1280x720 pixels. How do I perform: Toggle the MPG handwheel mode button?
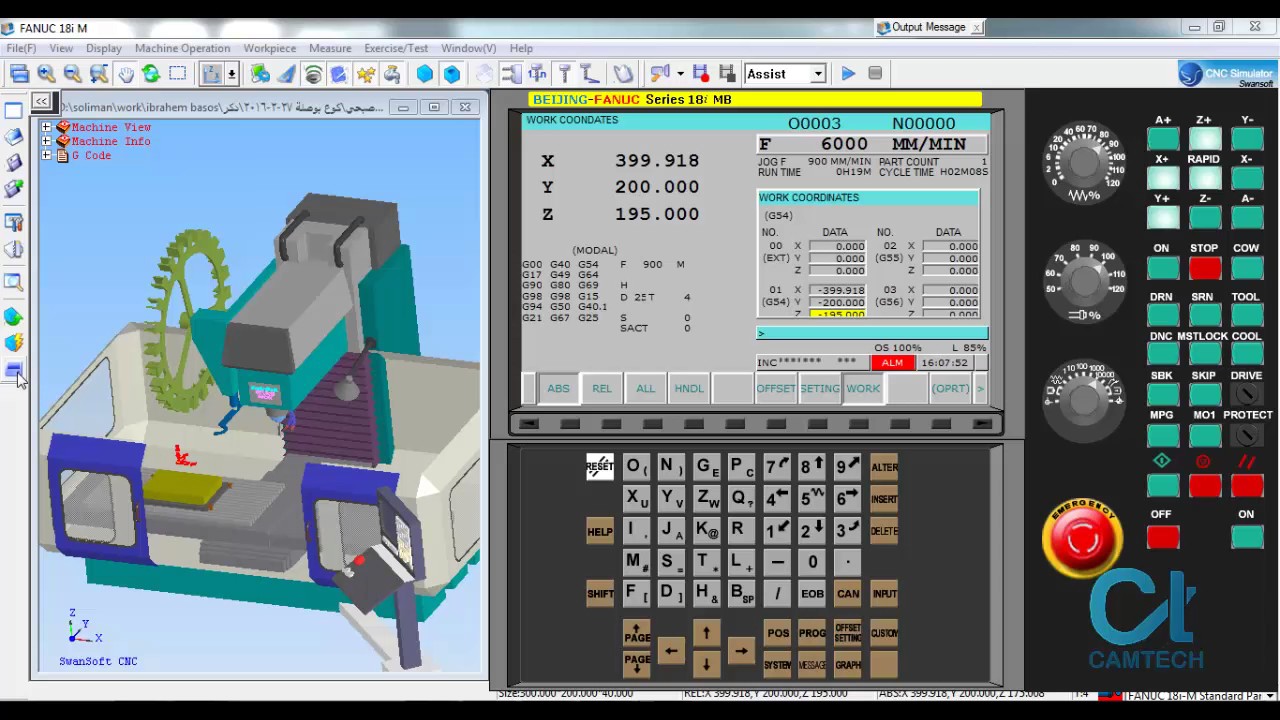(x=1162, y=435)
